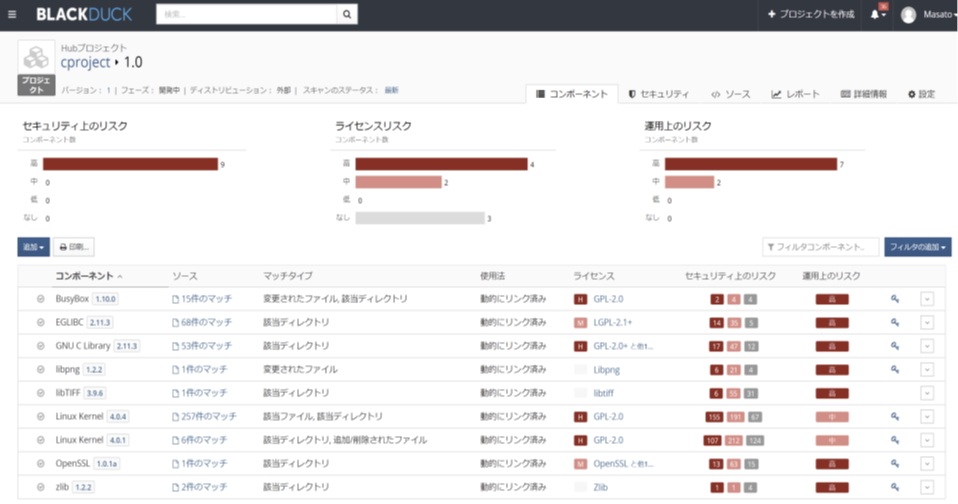The width and height of the screenshot is (958, 504).
Task: Click the search magnifier button
Action: [347, 14]
